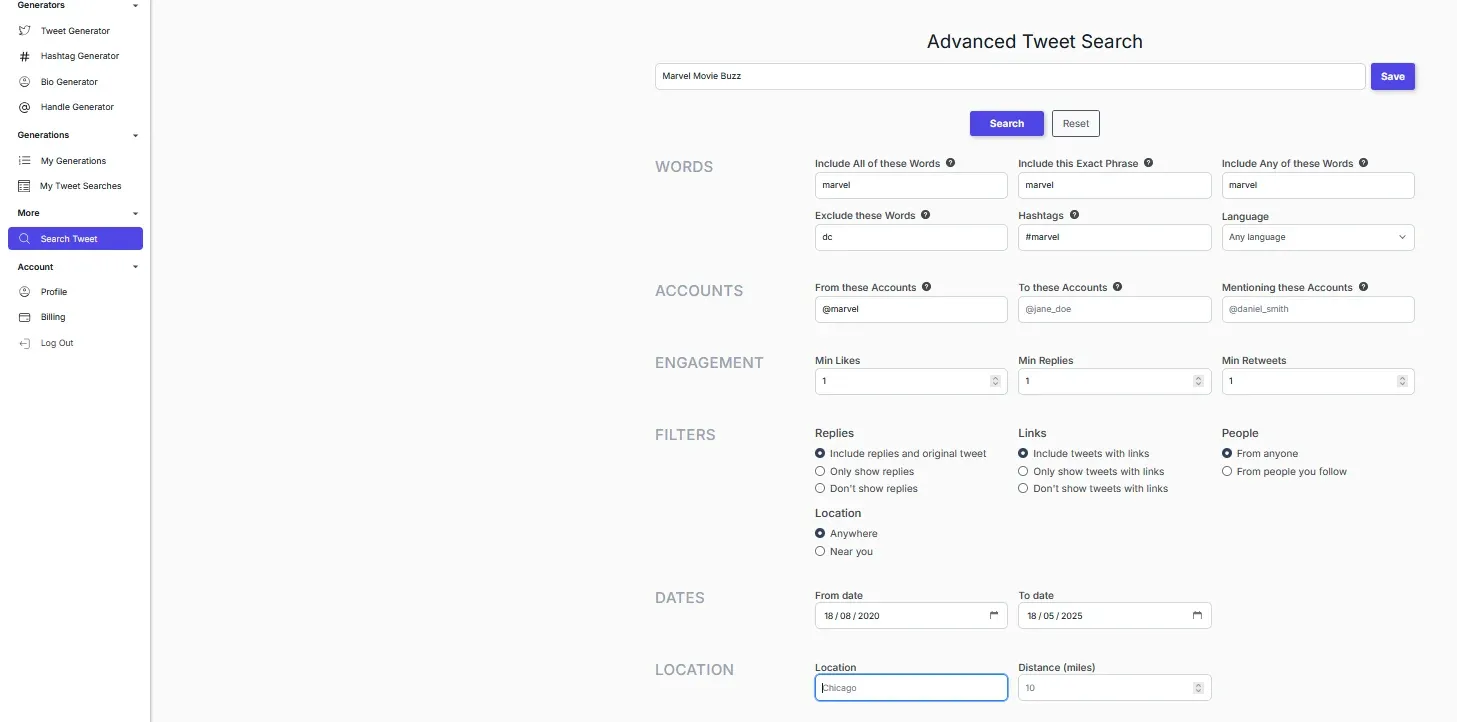Select Near you location option
The width and height of the screenshot is (1457, 722).
tap(820, 551)
